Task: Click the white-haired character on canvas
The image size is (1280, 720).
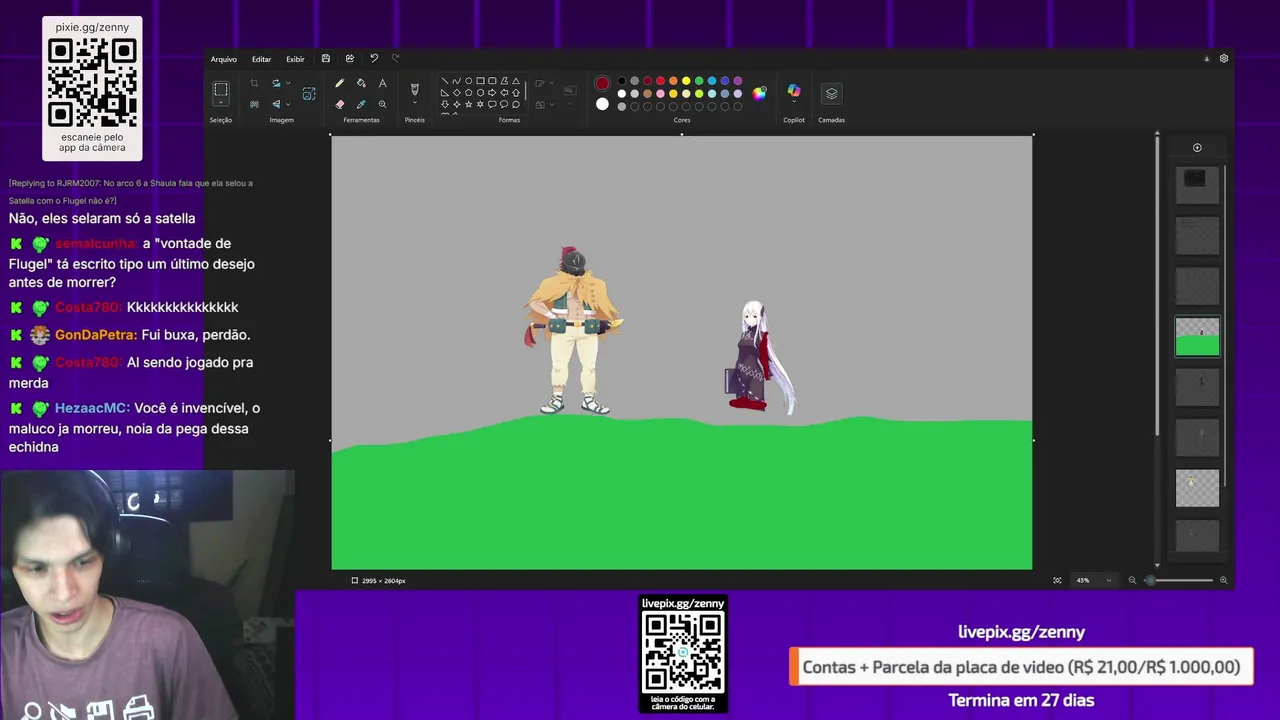Action: tap(761, 358)
